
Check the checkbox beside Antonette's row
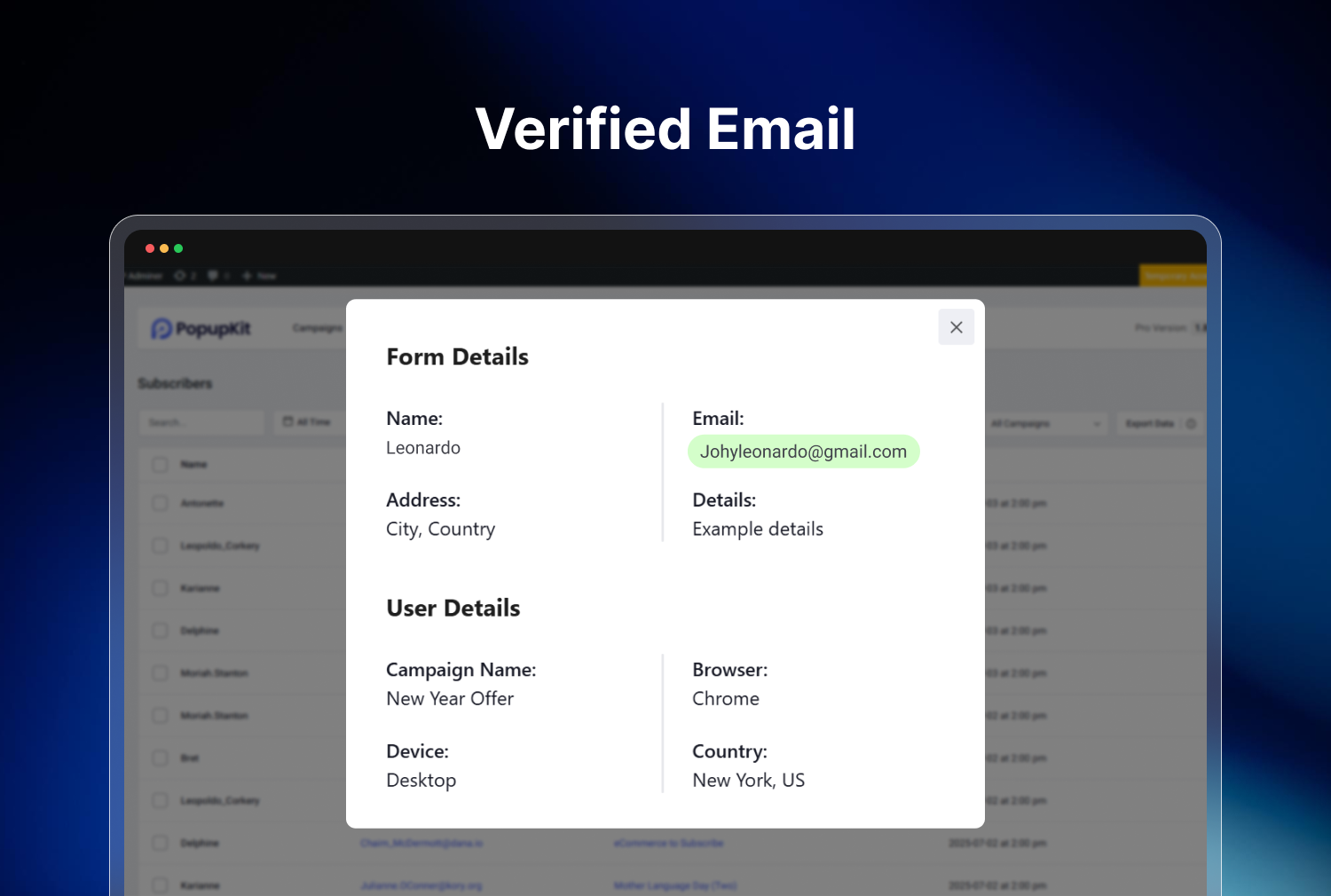coord(159,503)
